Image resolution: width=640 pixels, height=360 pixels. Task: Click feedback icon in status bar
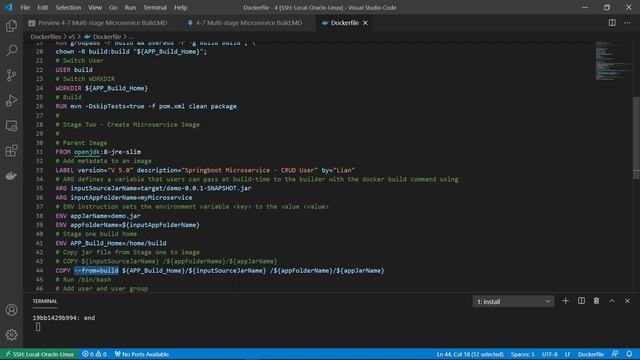(x=615, y=354)
